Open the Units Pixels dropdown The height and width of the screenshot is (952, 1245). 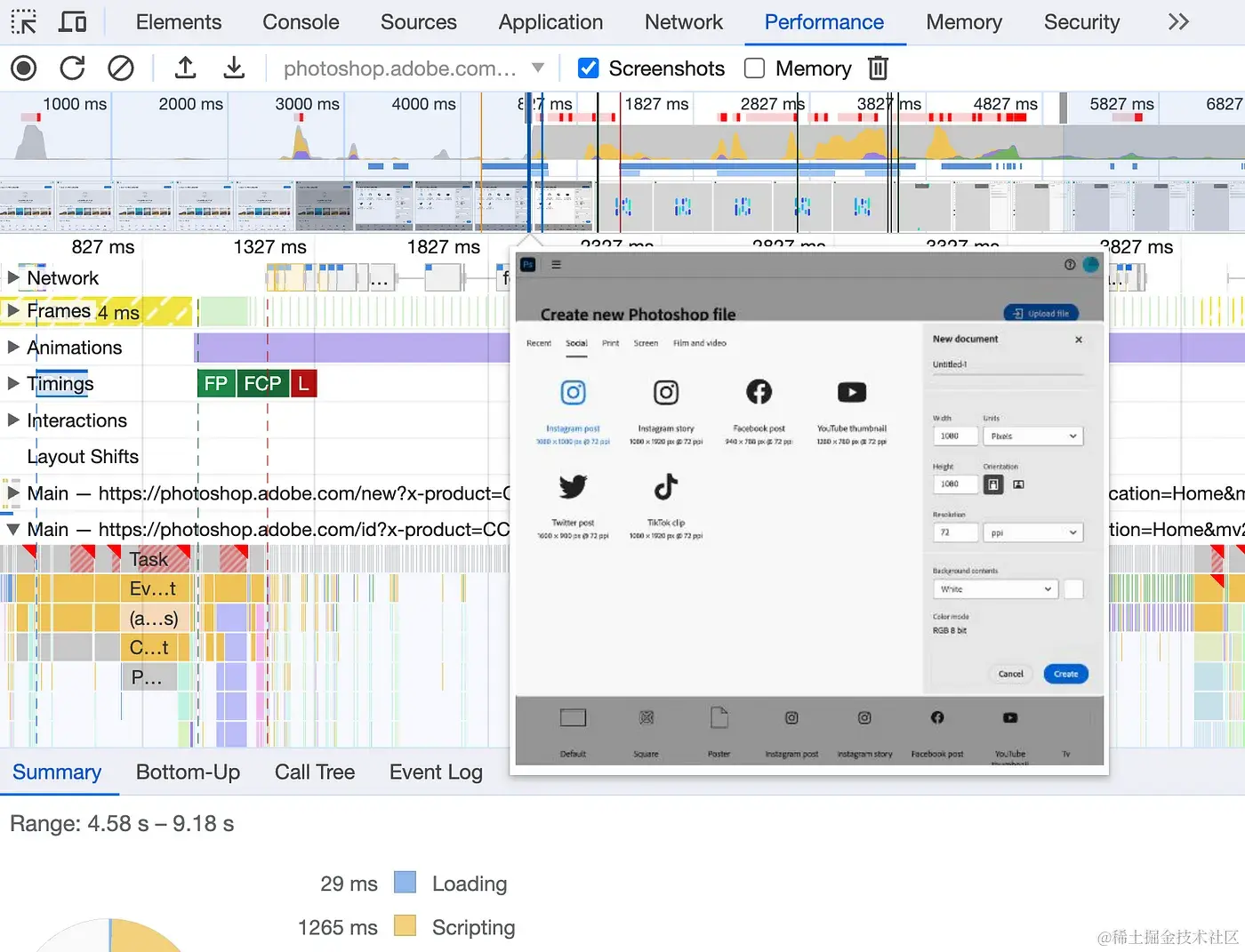1033,436
